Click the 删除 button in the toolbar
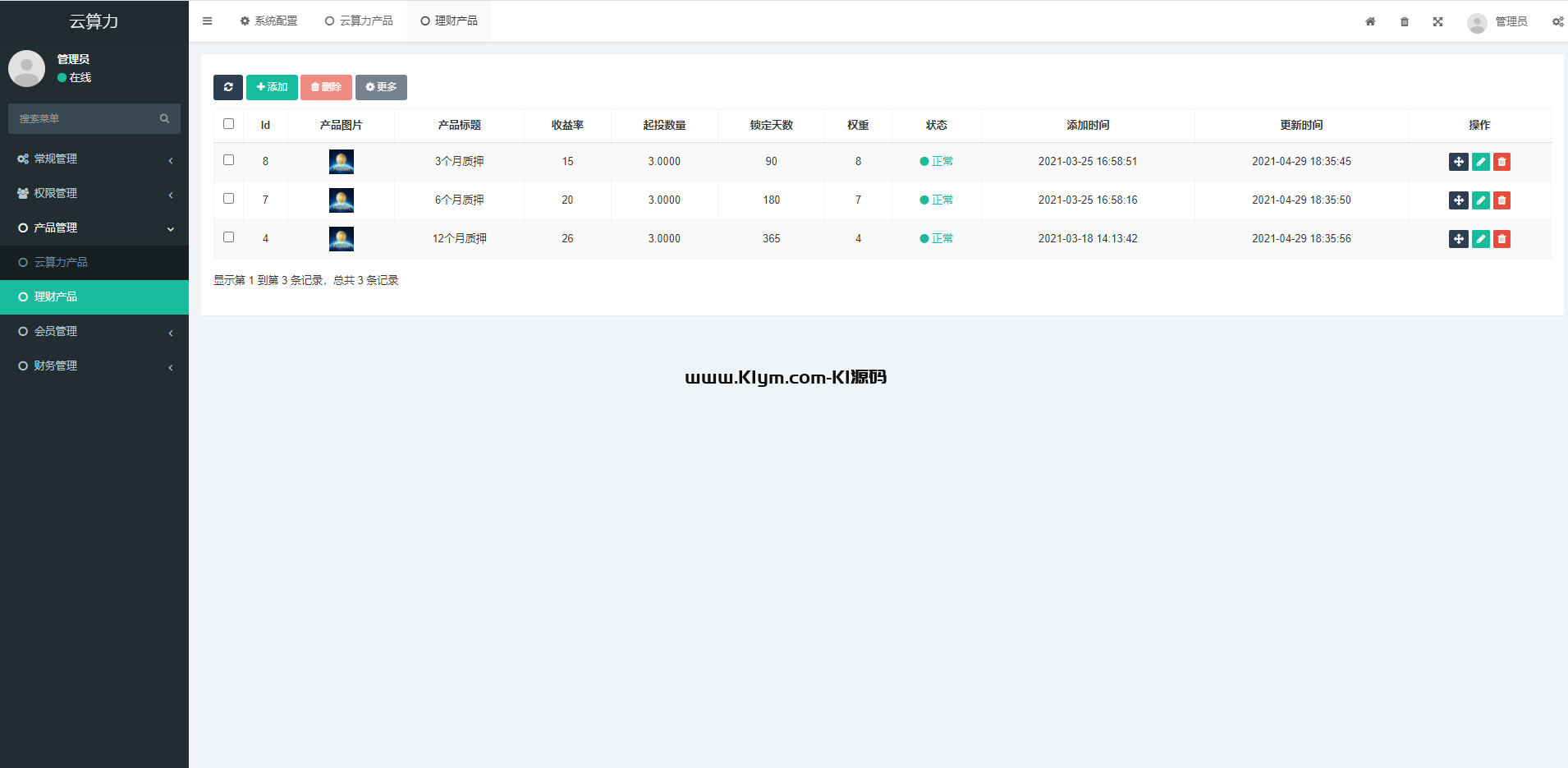The width and height of the screenshot is (1568, 768). pyautogui.click(x=326, y=87)
